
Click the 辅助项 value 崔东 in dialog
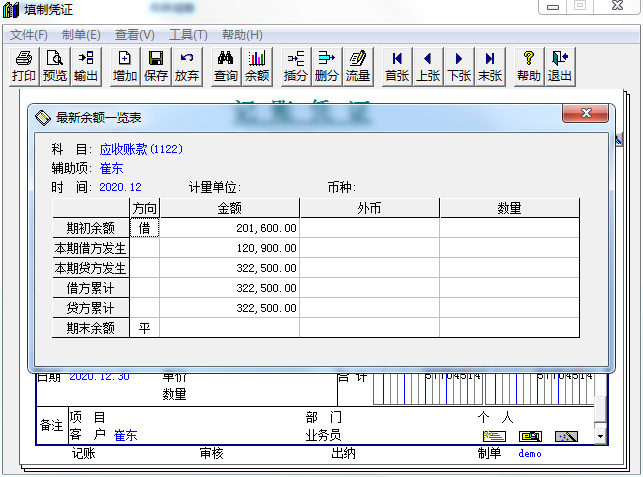(x=112, y=168)
